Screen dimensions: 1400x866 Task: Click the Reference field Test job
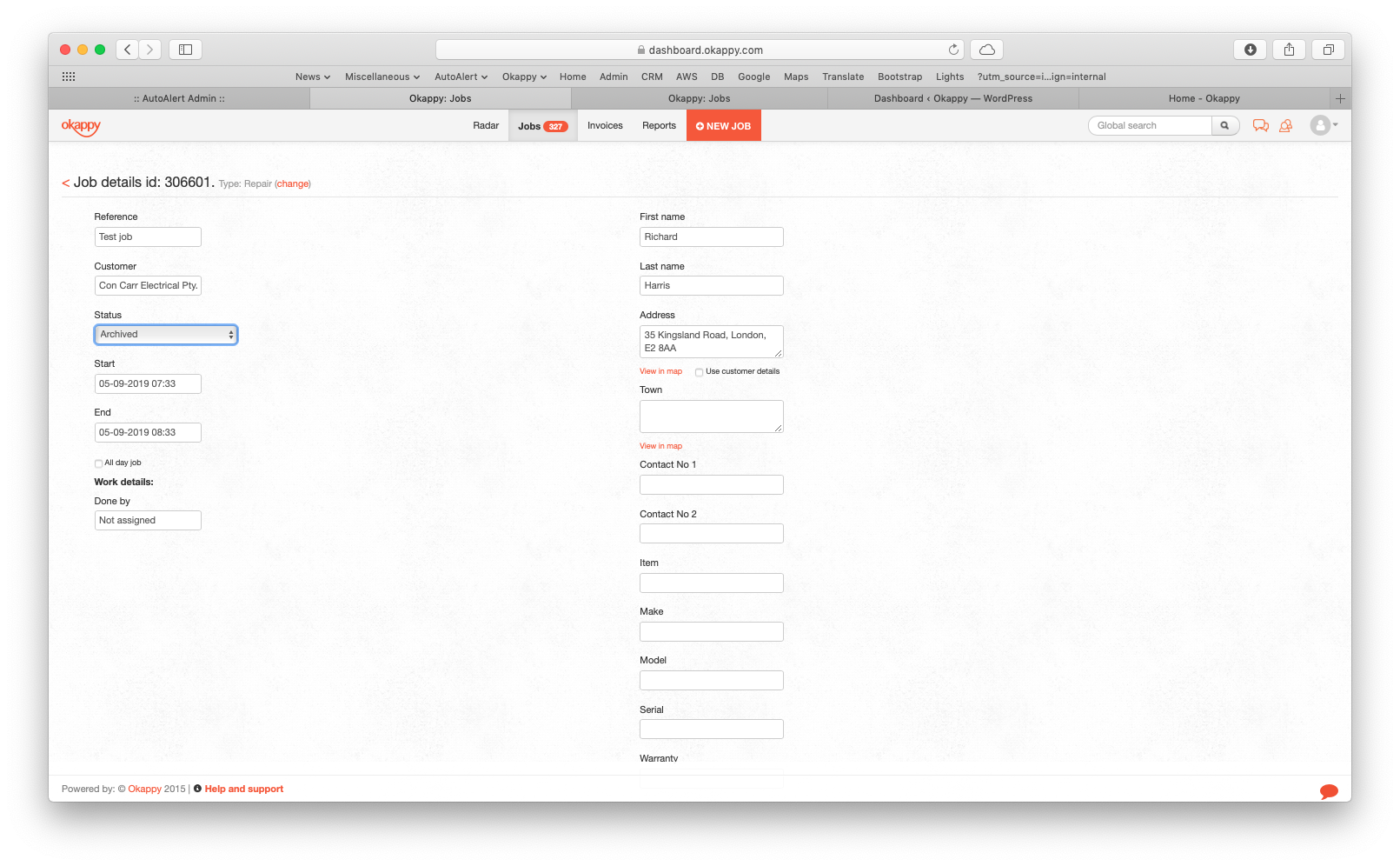148,236
